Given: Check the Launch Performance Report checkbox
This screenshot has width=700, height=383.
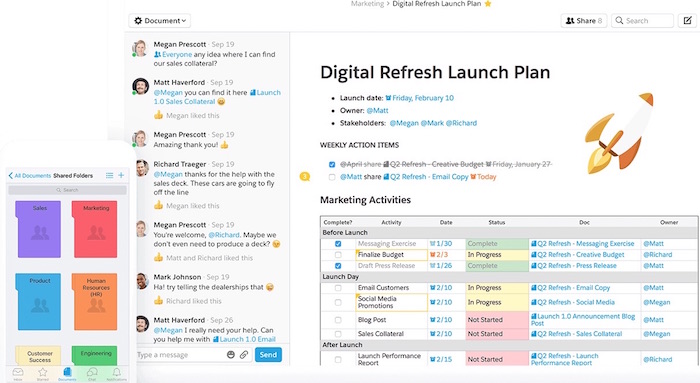Looking at the screenshot, I should click(x=338, y=359).
